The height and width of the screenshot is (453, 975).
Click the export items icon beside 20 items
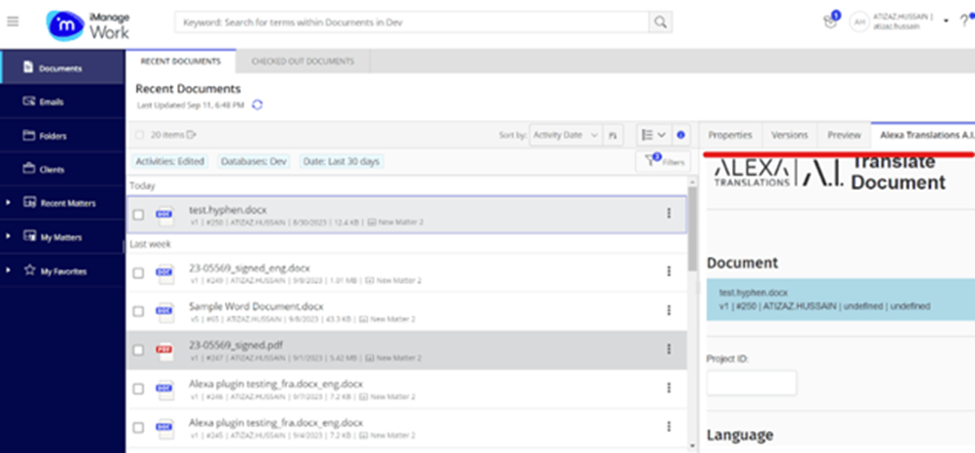[192, 134]
